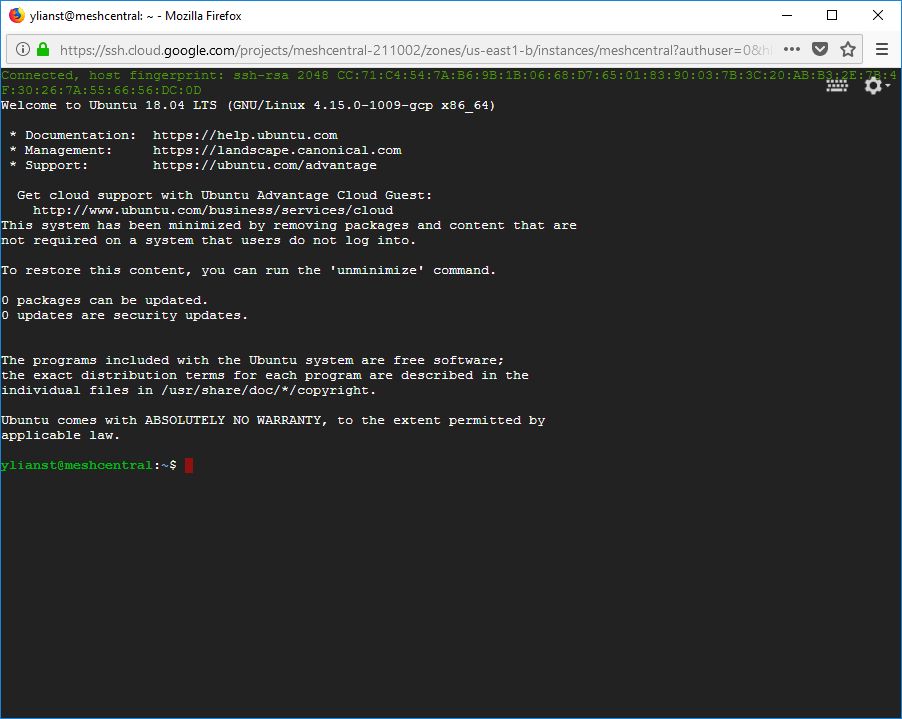This screenshot has height=719, width=902.
Task: Open site information icon in address bar
Action: pyautogui.click(x=22, y=49)
